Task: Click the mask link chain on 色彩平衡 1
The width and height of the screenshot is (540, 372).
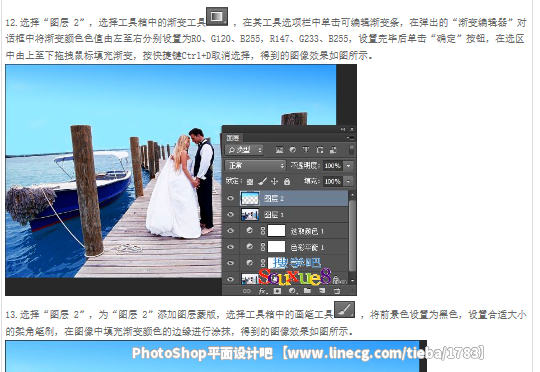Action: pyautogui.click(x=263, y=247)
